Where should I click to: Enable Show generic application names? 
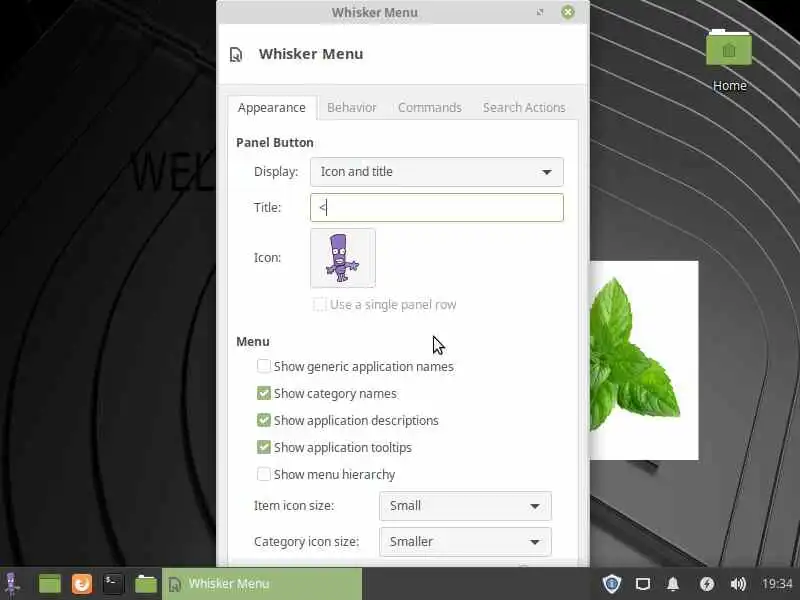[264, 366]
